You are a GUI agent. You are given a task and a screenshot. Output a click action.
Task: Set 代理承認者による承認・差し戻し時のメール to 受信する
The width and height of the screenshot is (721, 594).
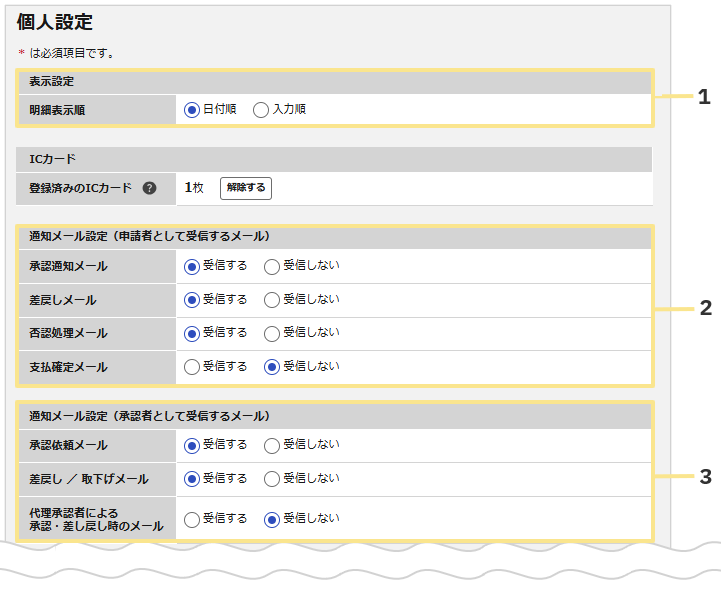point(192,520)
